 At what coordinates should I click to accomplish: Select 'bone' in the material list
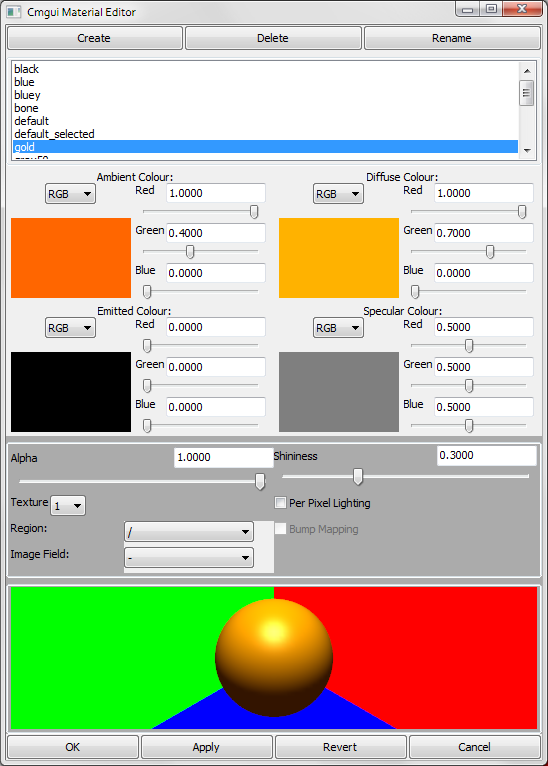(x=265, y=108)
